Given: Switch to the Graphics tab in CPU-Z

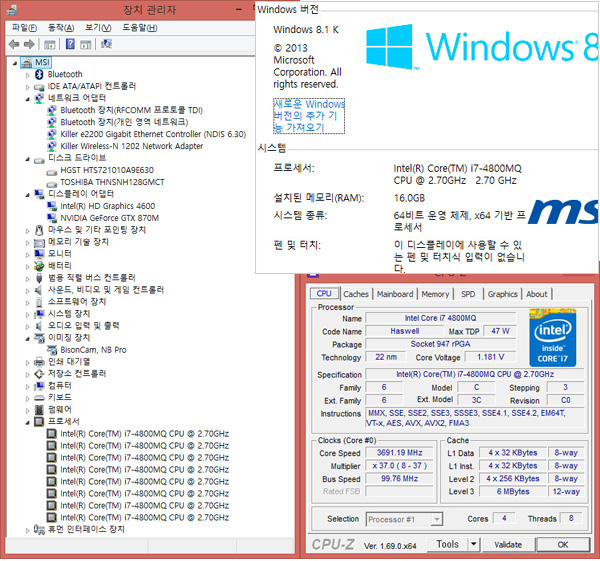Looking at the screenshot, I should 502,294.
